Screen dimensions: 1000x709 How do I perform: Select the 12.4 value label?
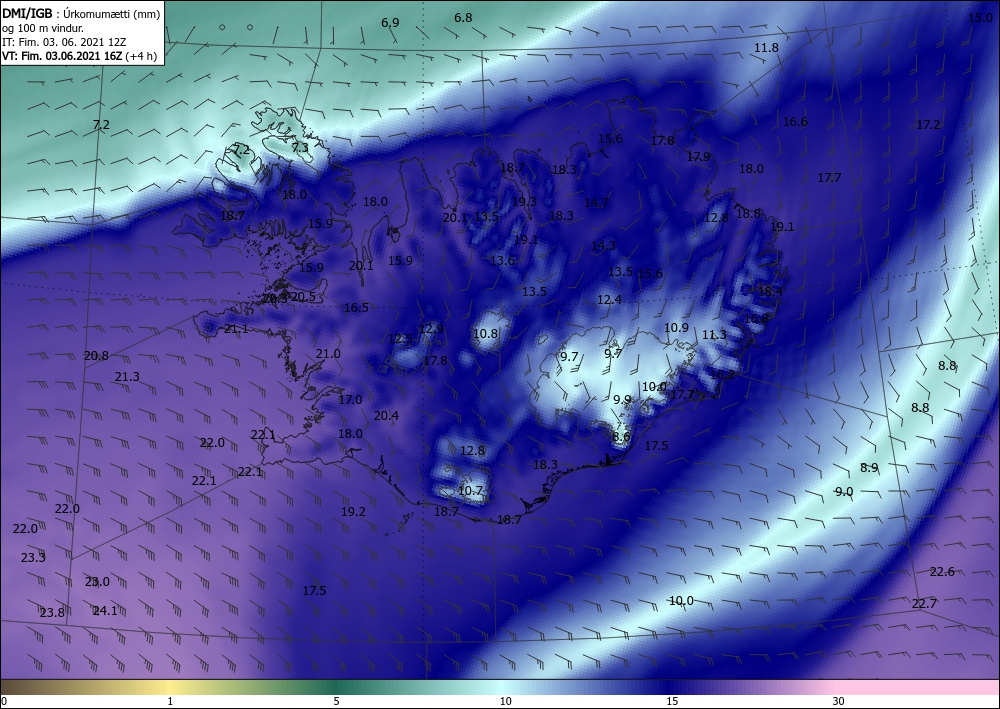point(609,300)
